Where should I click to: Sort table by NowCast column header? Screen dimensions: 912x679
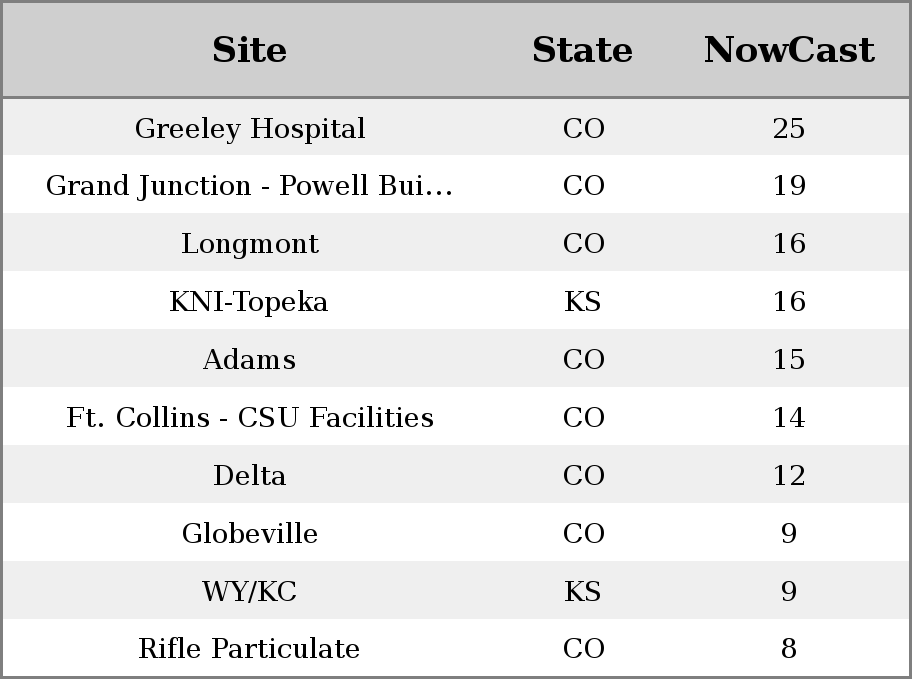(x=789, y=50)
